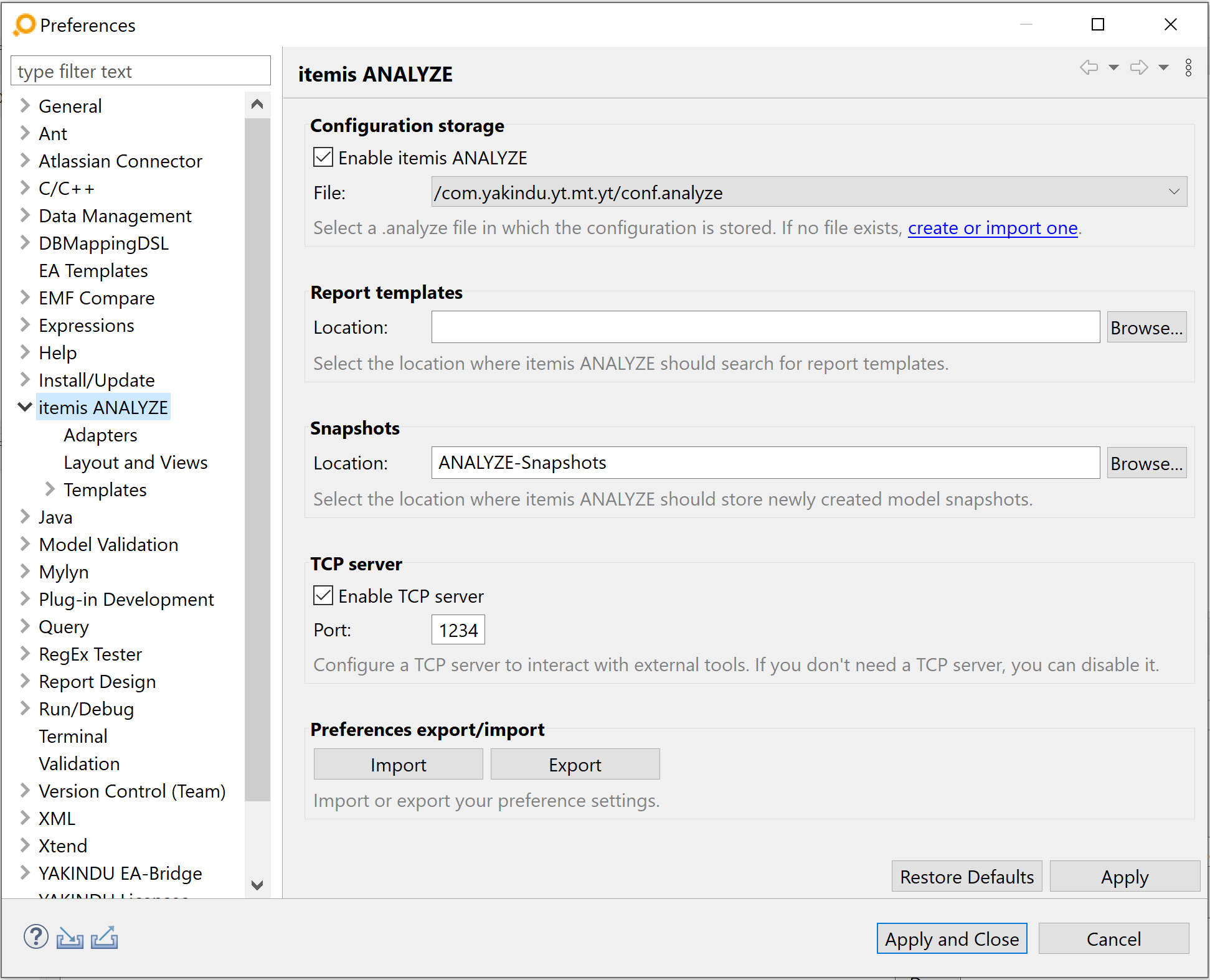Viewport: 1210px width, 980px height.
Task: Open the configuration File combo box
Action: [809, 192]
